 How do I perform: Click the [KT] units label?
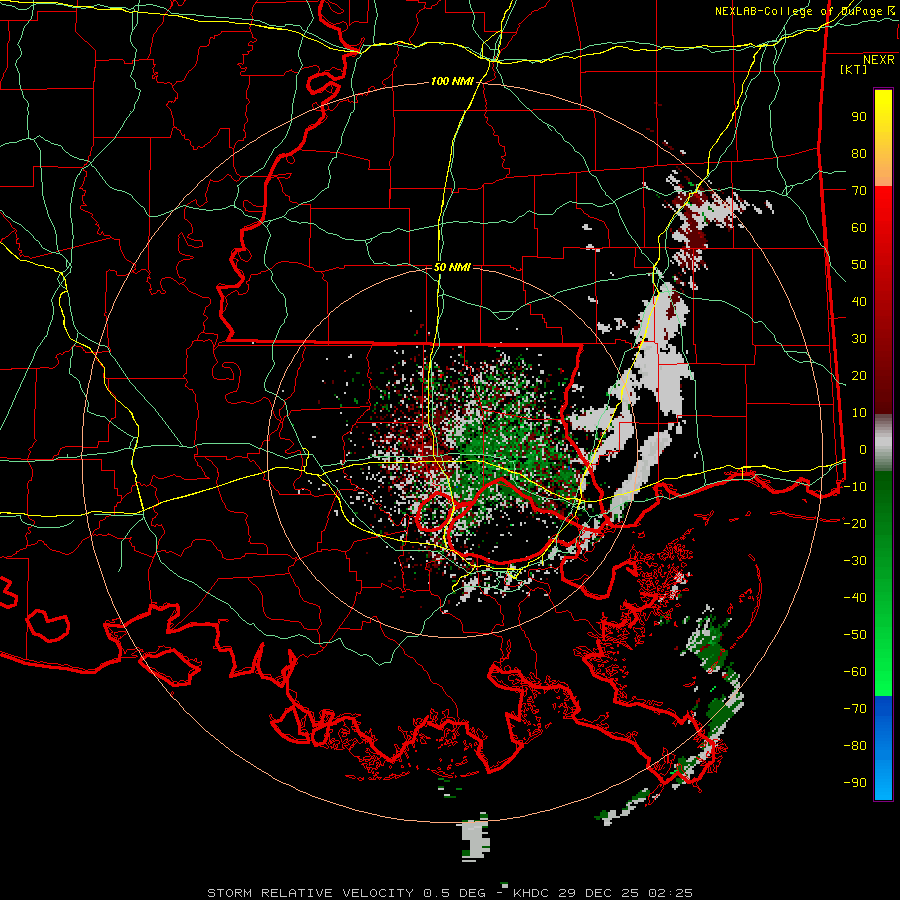pos(854,69)
